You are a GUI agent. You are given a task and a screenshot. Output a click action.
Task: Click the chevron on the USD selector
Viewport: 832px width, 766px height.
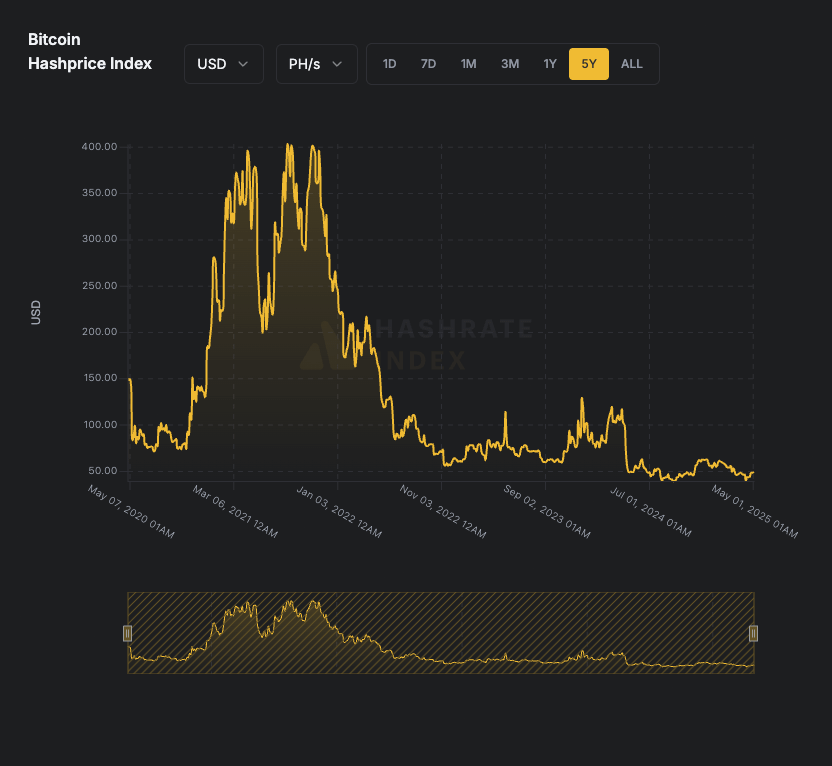click(245, 63)
